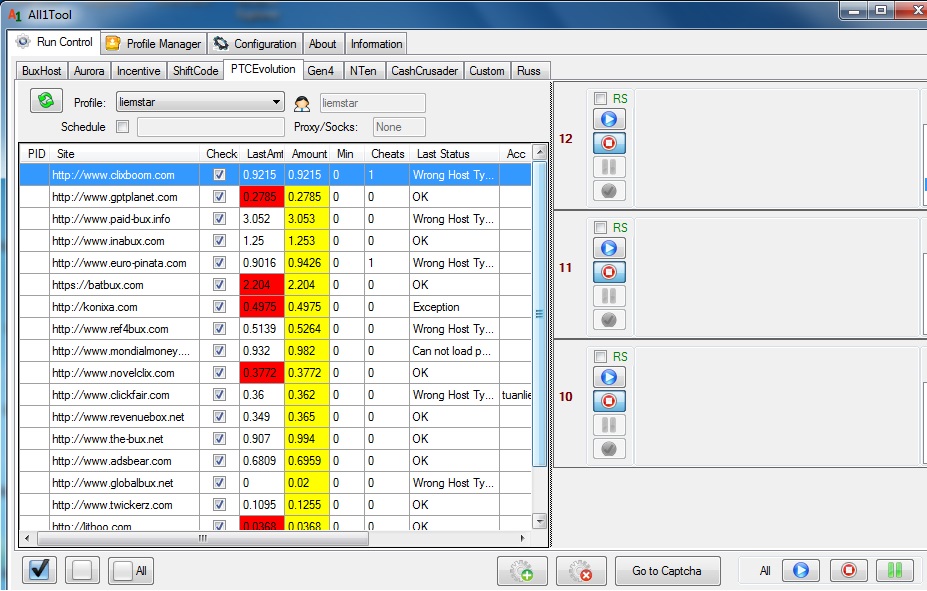927x591 pixels.
Task: Start slot 12 with its play button
Action: (609, 119)
